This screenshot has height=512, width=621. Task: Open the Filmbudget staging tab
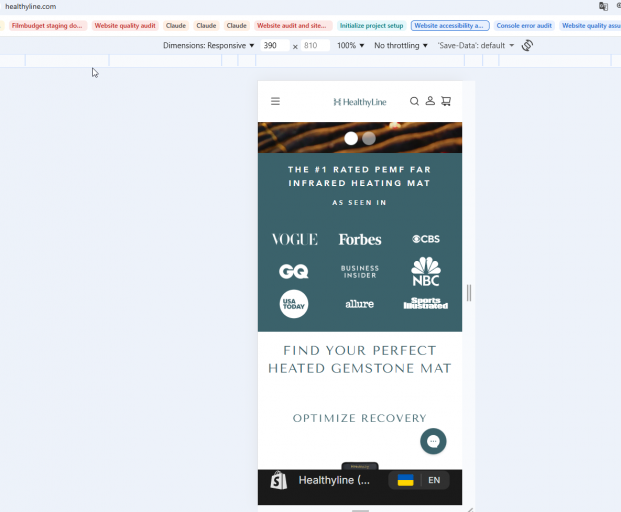[x=48, y=26]
